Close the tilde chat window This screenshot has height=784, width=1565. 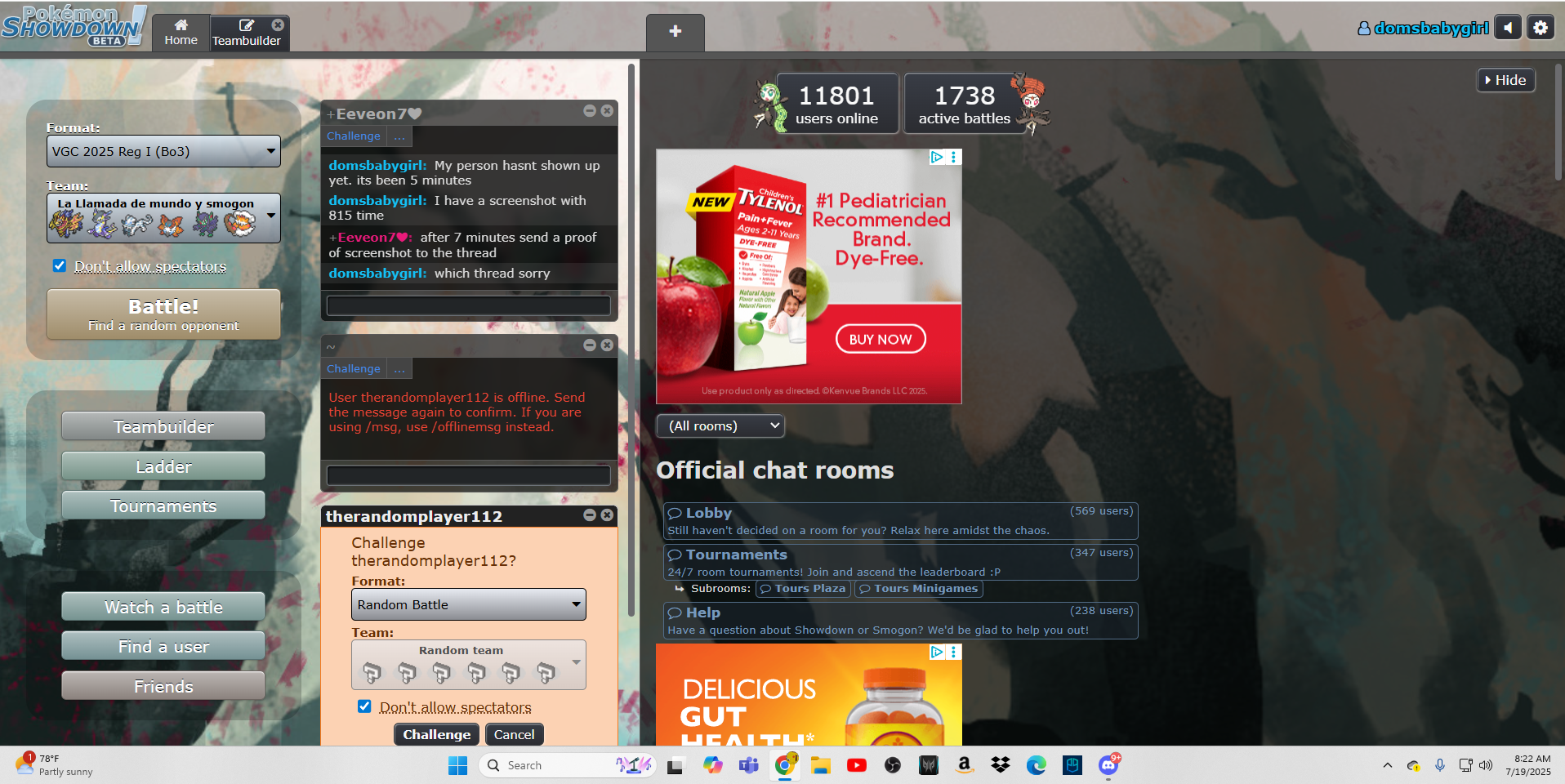607,345
